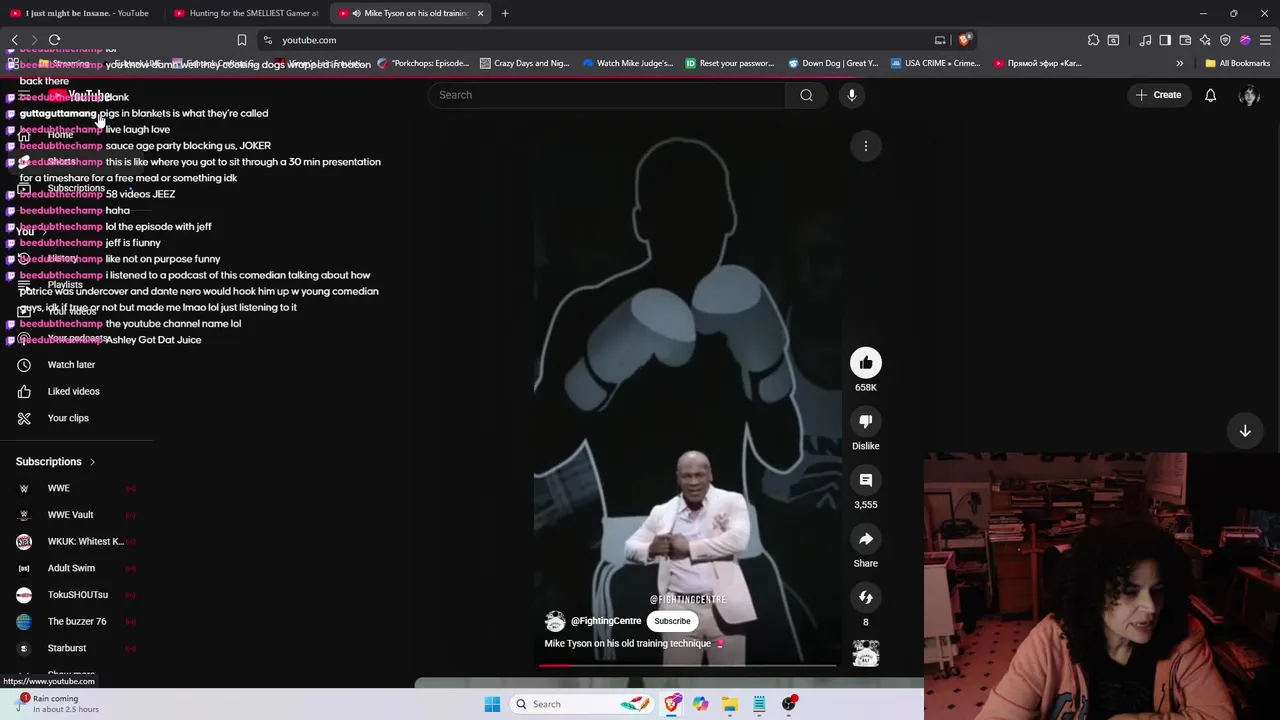Open Your clips in sidebar
Screen dimensions: 1280x720
[x=68, y=418]
